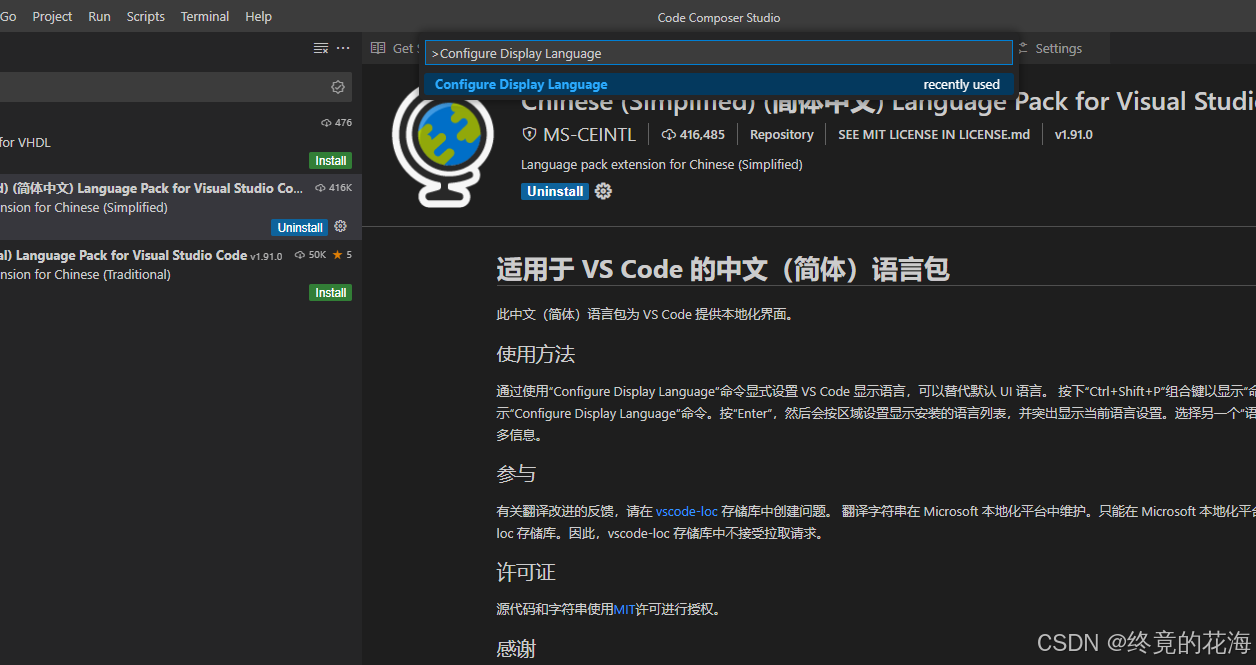
Task: Click the 50K download count text
Action: 317,255
